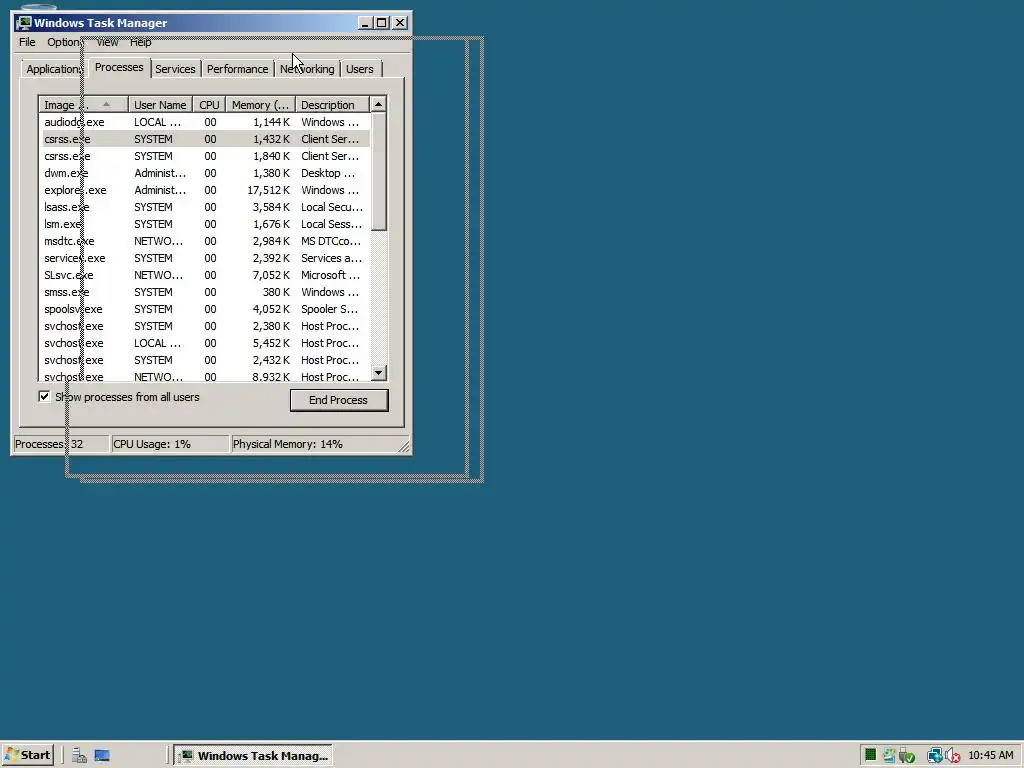This screenshot has width=1024, height=768.
Task: Switch to the Applications tab
Action: pyautogui.click(x=54, y=69)
